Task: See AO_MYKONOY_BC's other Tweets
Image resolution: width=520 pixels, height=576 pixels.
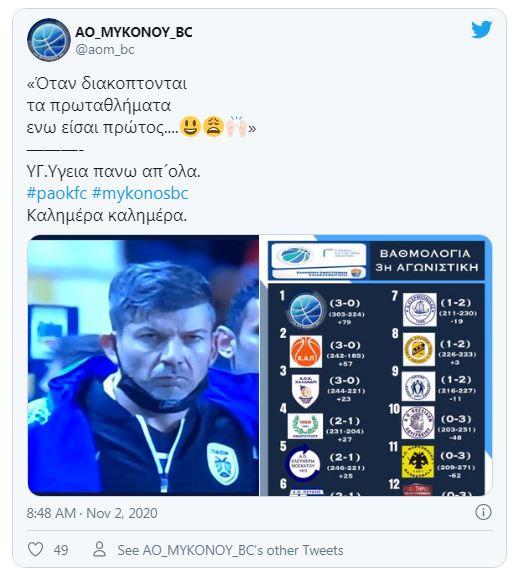Action: click(x=230, y=550)
